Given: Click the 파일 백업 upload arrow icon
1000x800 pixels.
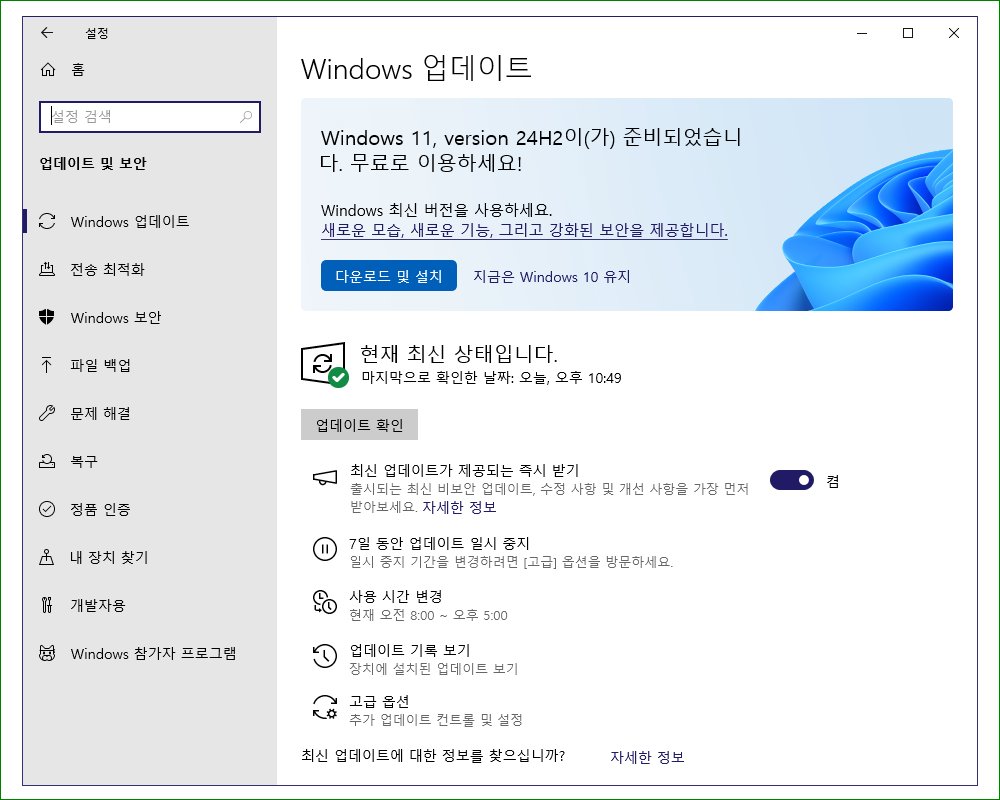Looking at the screenshot, I should [47, 365].
